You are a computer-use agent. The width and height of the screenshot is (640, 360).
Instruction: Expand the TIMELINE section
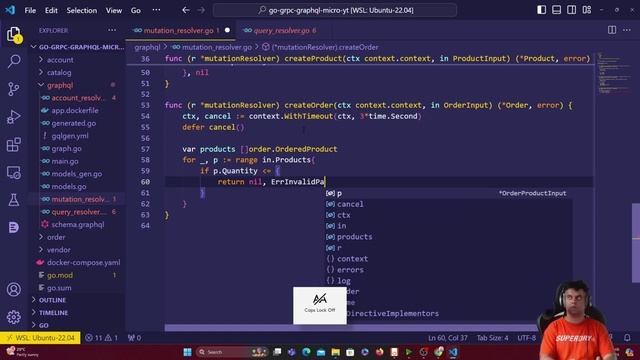[x=53, y=313]
